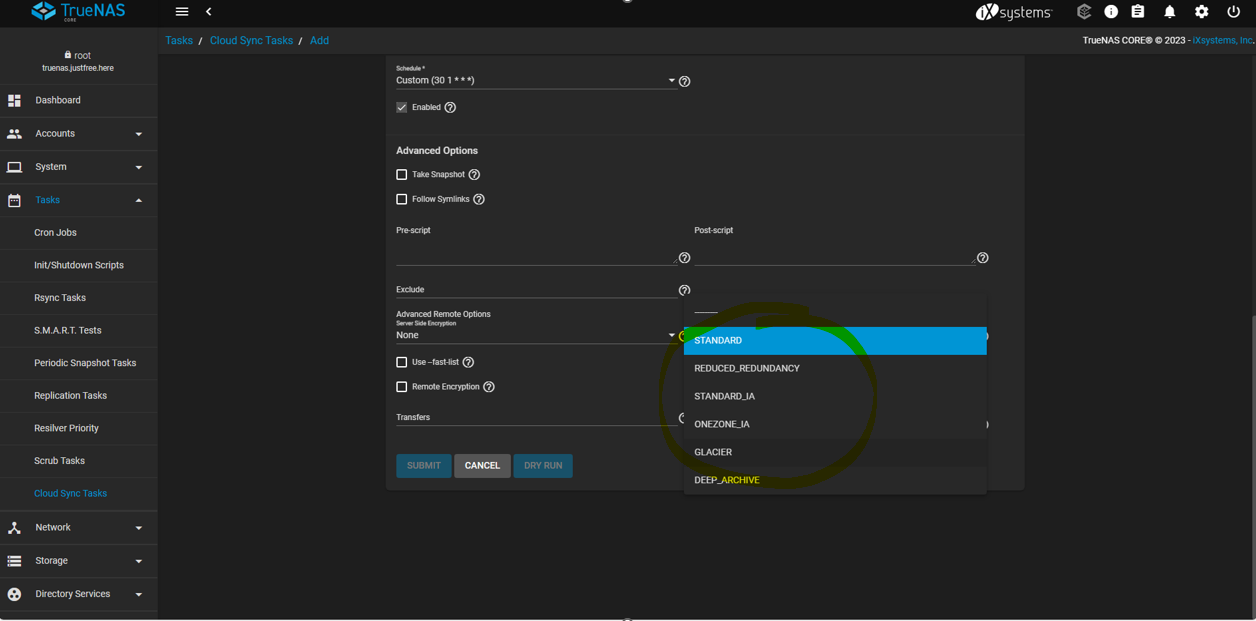Click the Power icon
Viewport: 1256px width, 621px height.
(x=1233, y=12)
